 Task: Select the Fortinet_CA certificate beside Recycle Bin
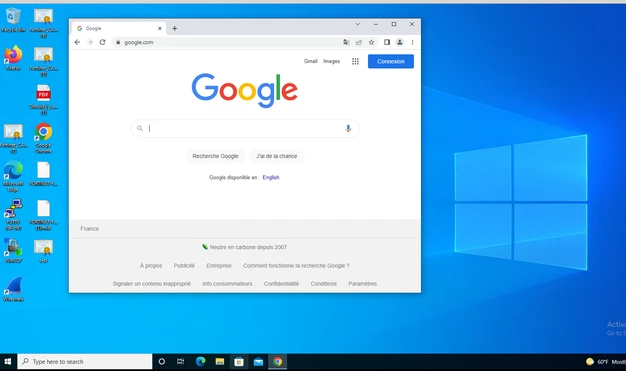44,23
